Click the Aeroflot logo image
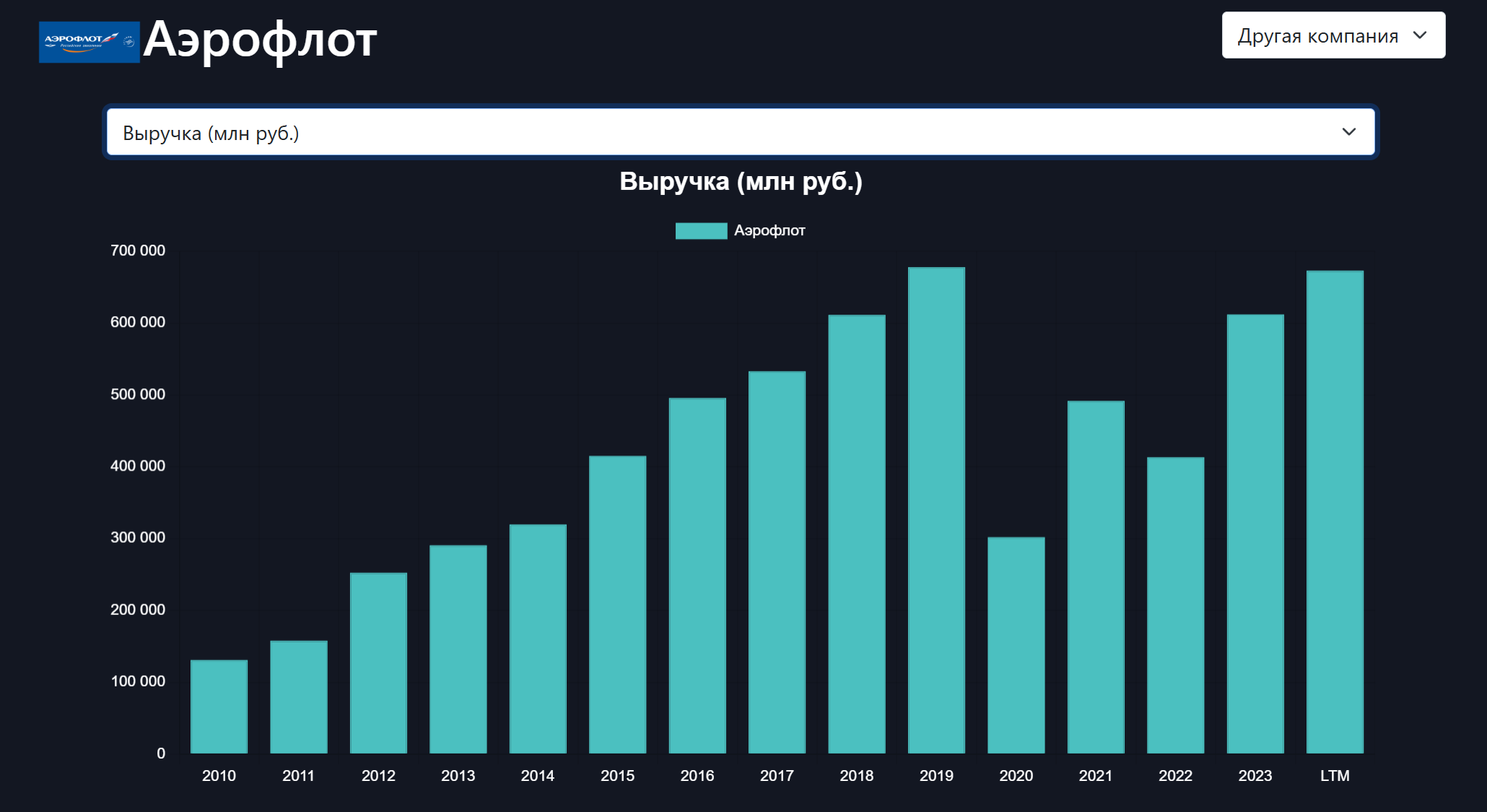 click(x=90, y=42)
